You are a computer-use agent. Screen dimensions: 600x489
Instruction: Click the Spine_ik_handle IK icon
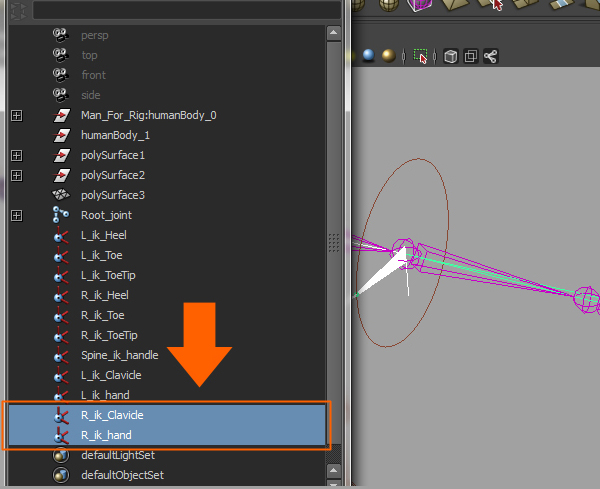61,355
